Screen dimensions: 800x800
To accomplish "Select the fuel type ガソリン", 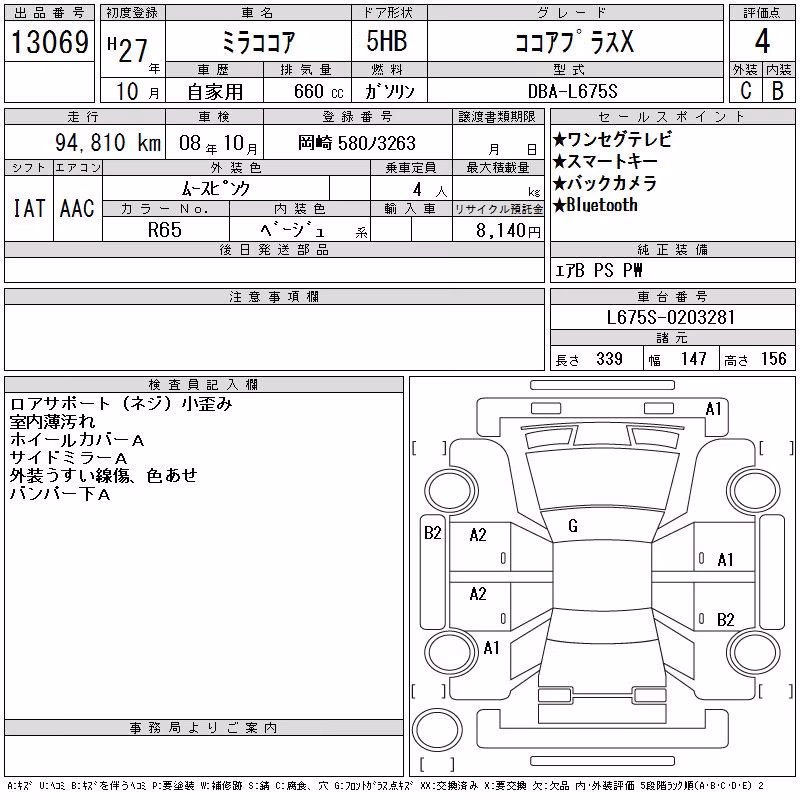I will pos(389,91).
